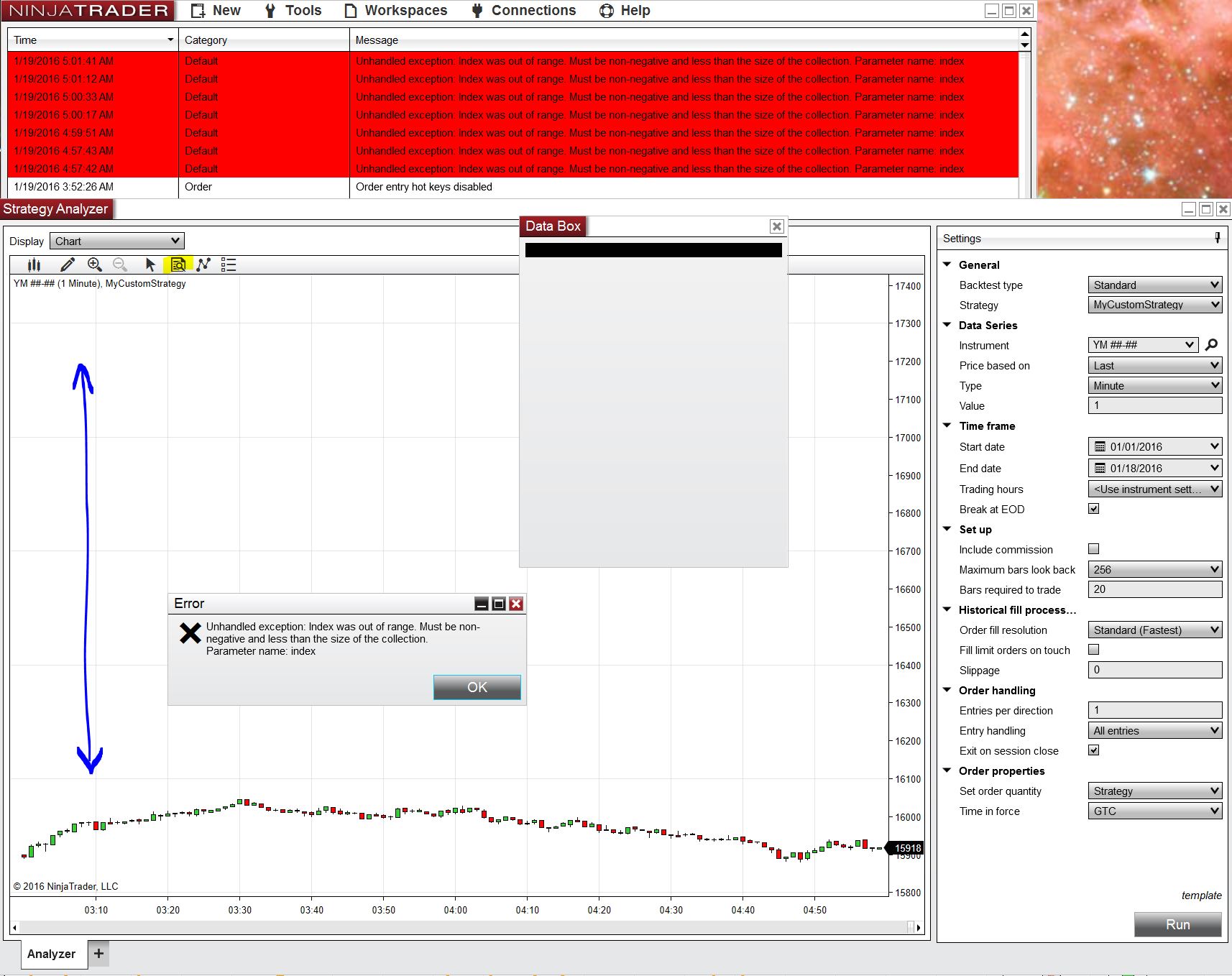Click the Entries per direction field
The image size is (1232, 976).
1155,710
